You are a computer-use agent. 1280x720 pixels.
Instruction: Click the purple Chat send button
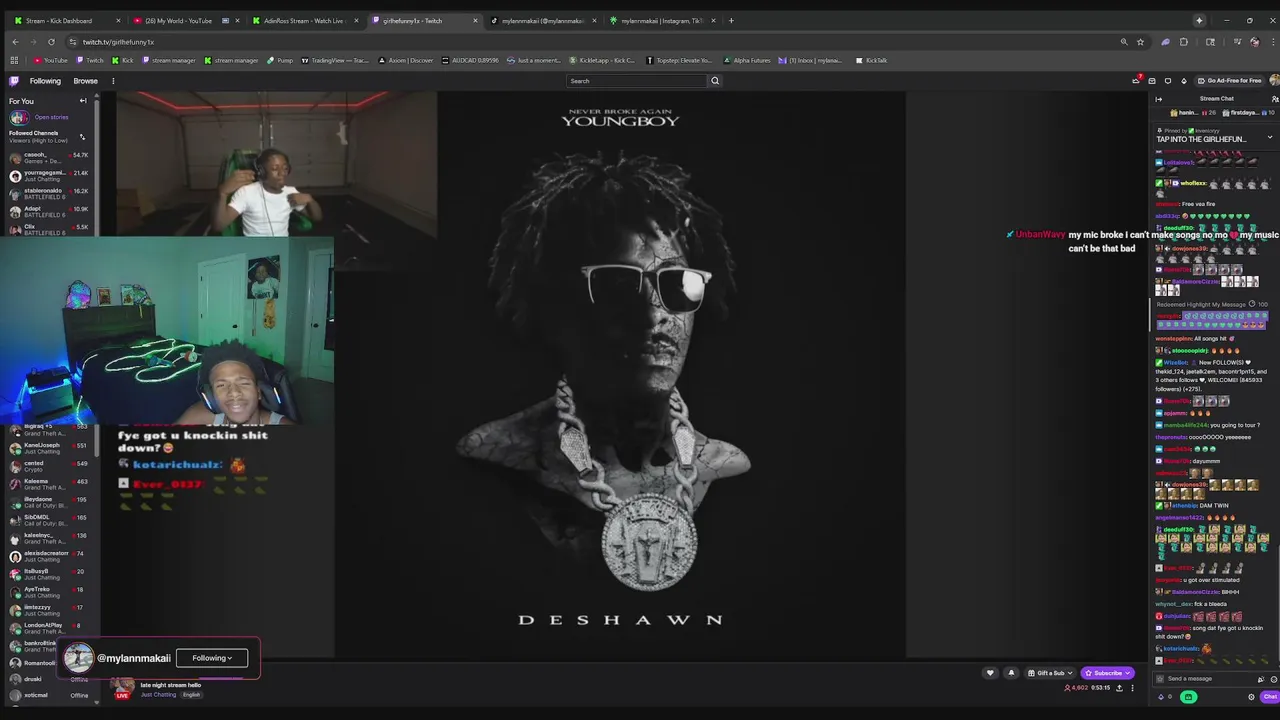(x=1270, y=697)
